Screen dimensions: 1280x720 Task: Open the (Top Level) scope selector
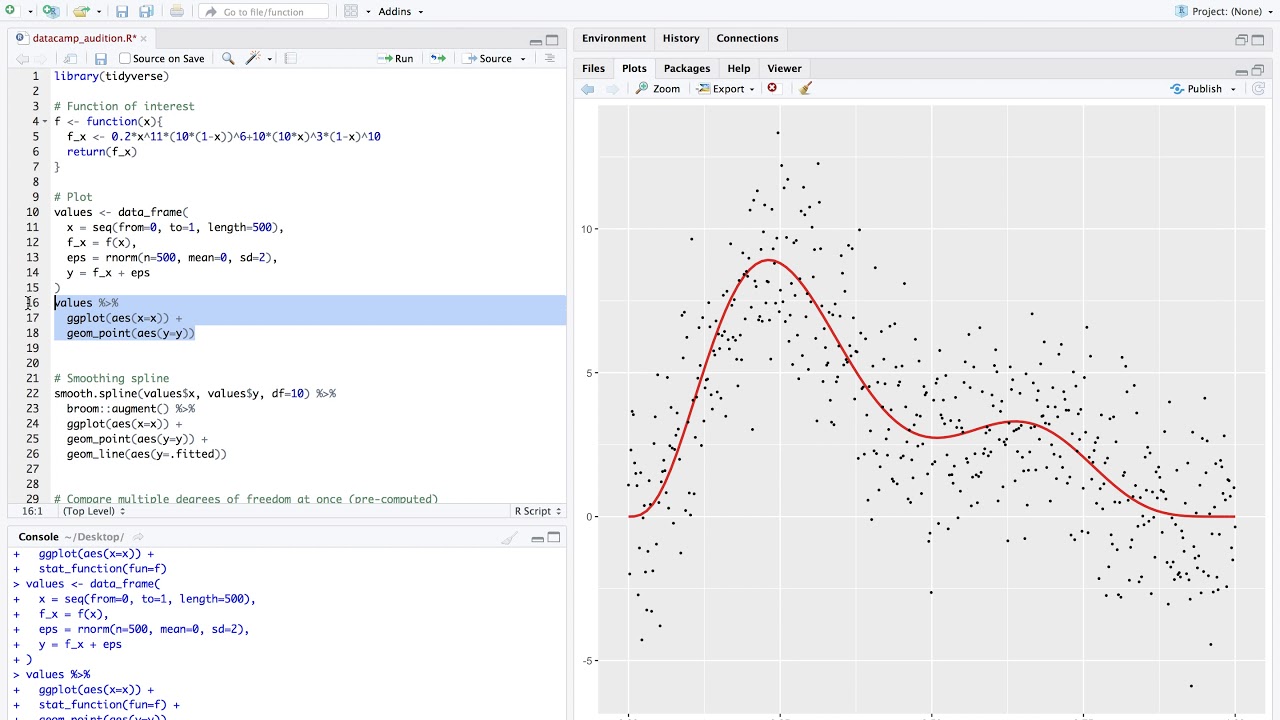(94, 511)
